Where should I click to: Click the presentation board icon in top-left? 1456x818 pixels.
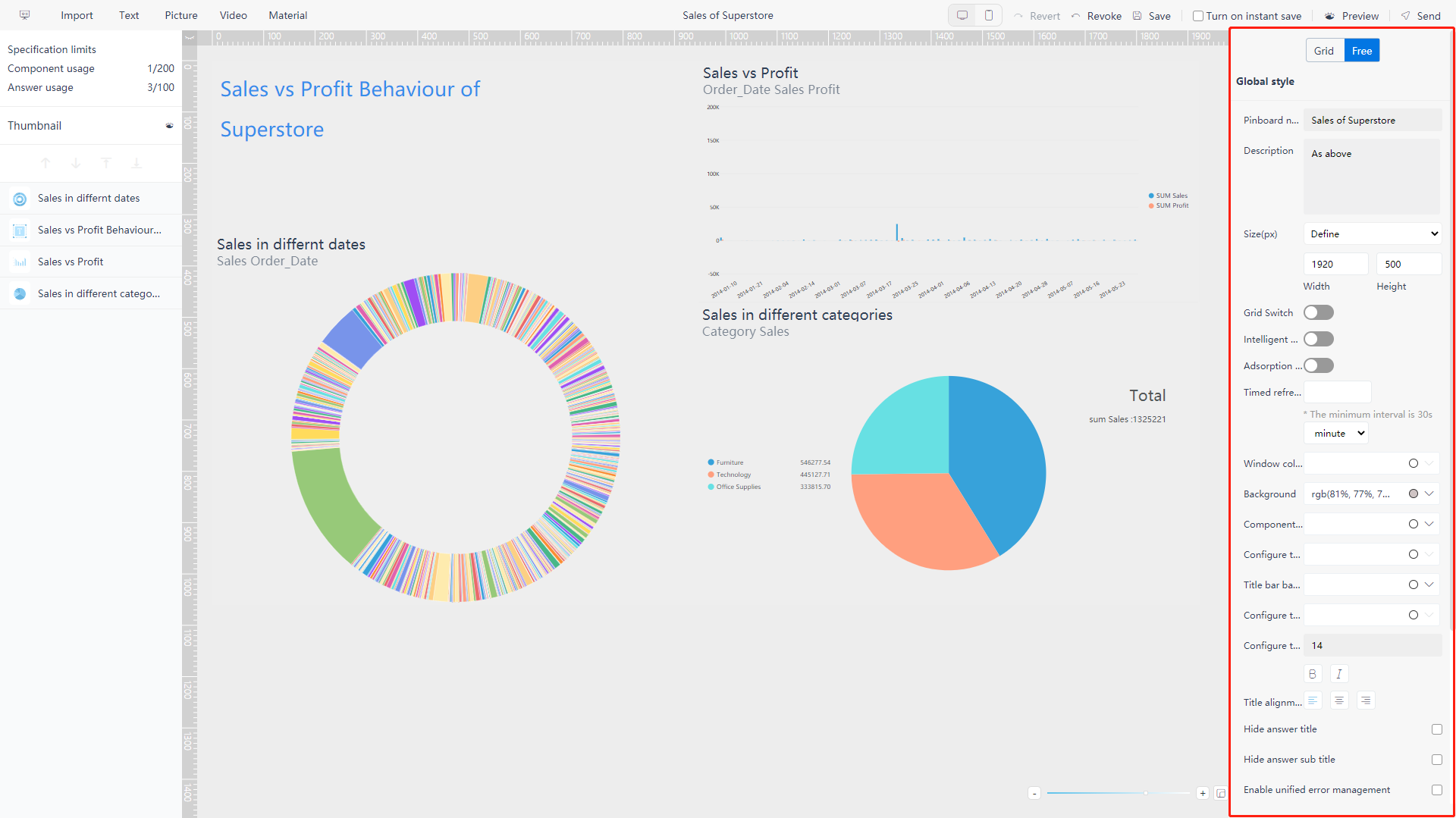[x=24, y=15]
